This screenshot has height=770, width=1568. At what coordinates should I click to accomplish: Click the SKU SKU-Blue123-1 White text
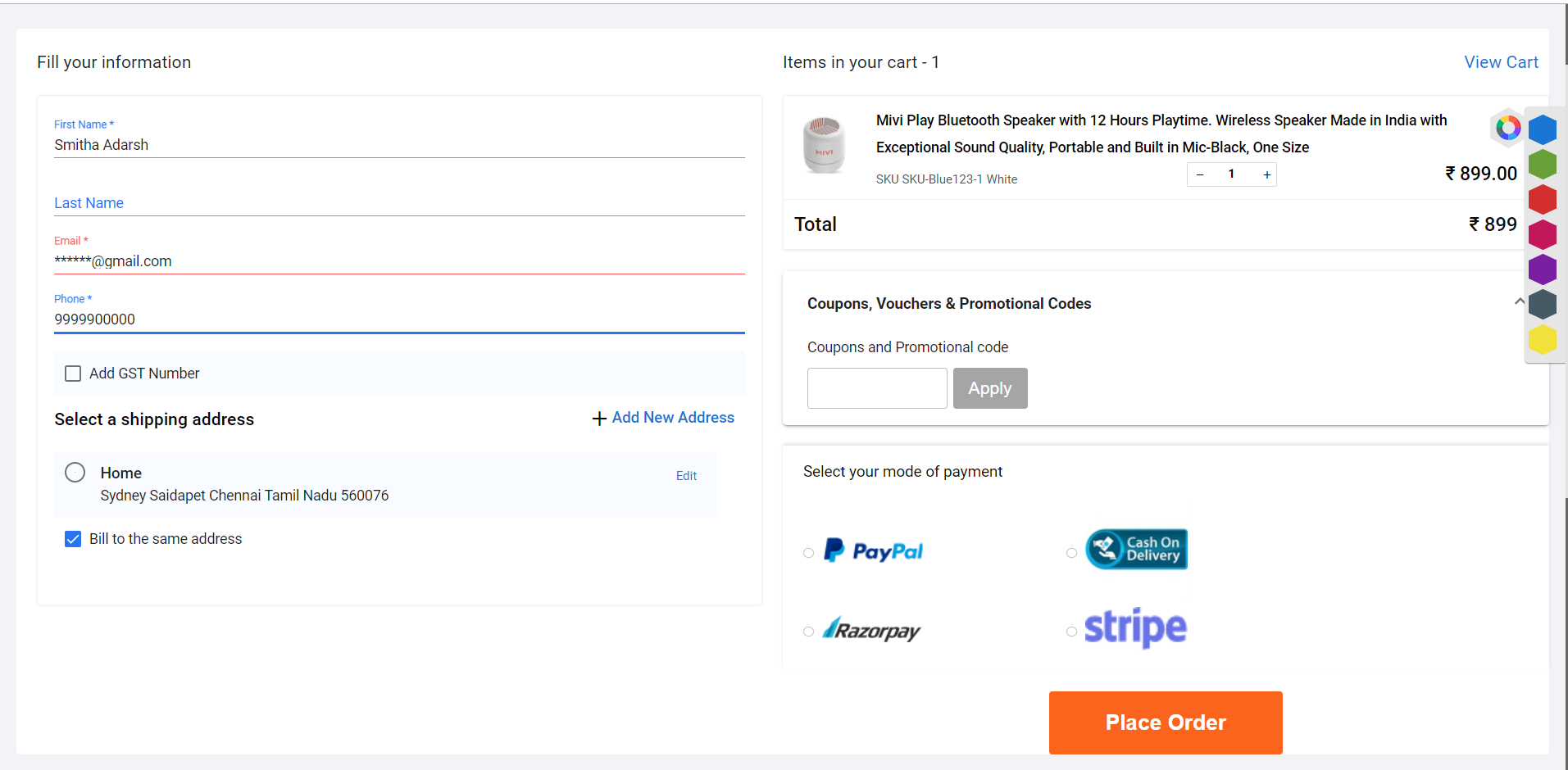(947, 179)
